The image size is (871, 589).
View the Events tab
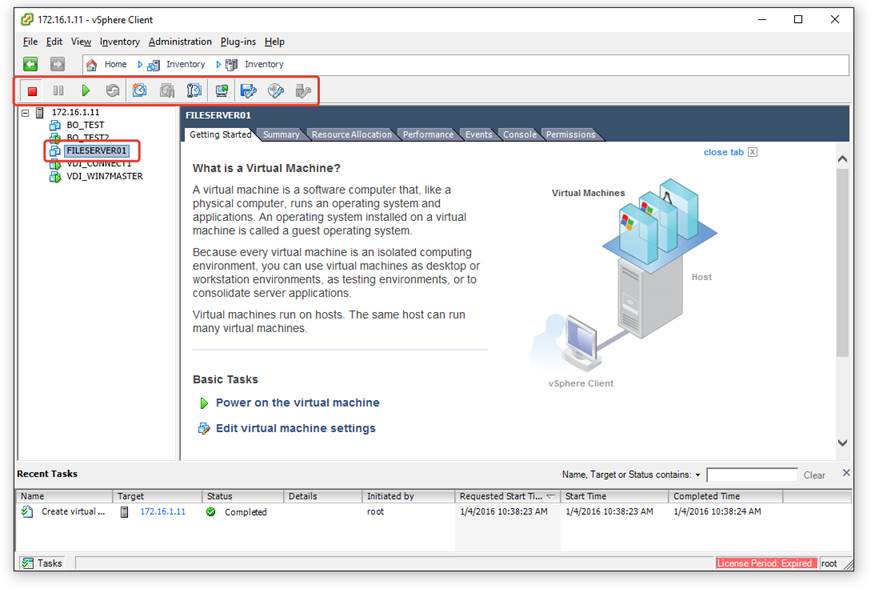pos(478,134)
